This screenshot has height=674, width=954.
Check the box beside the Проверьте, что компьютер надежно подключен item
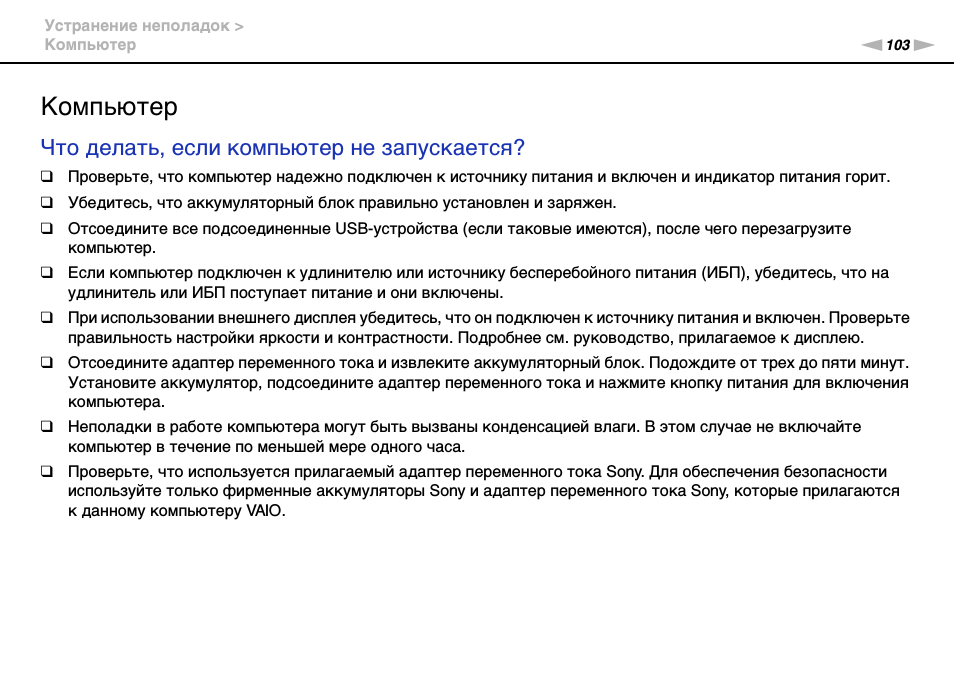pos(47,177)
